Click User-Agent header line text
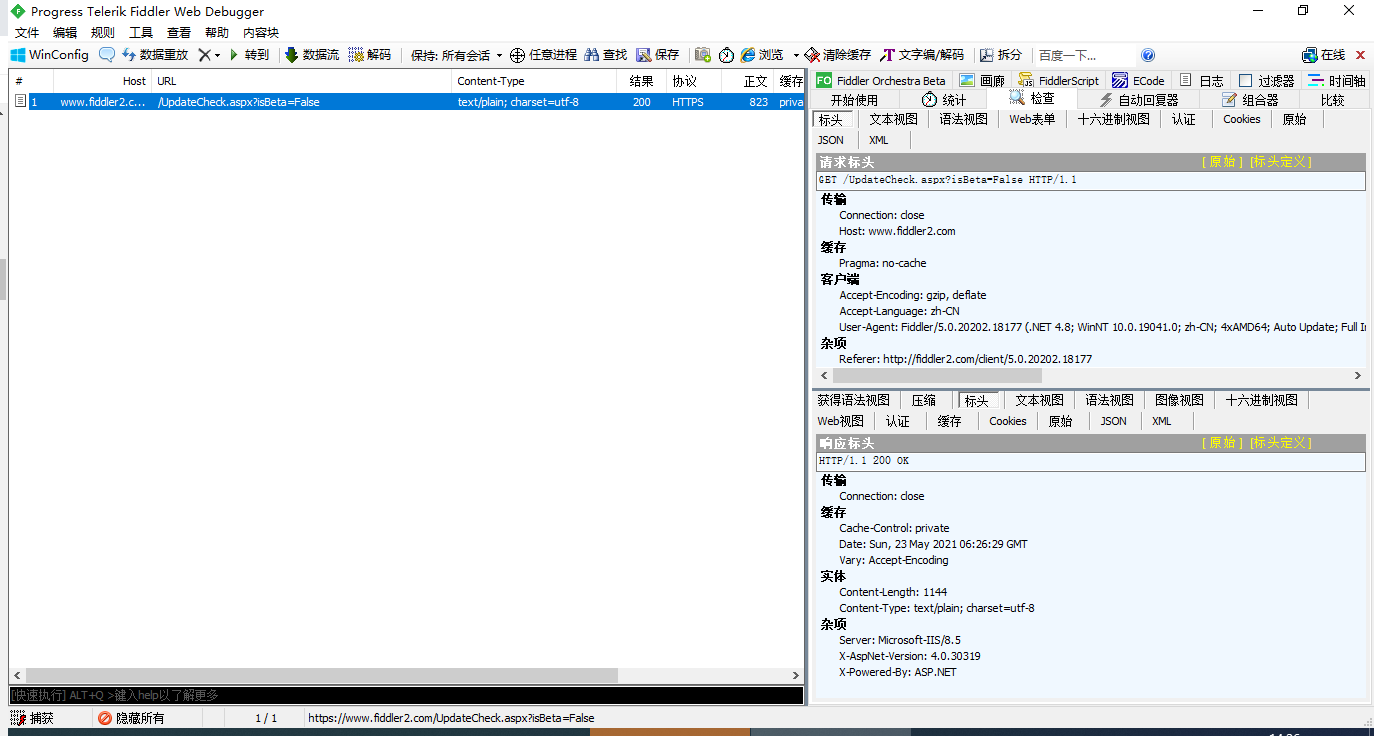 [x=1103, y=327]
